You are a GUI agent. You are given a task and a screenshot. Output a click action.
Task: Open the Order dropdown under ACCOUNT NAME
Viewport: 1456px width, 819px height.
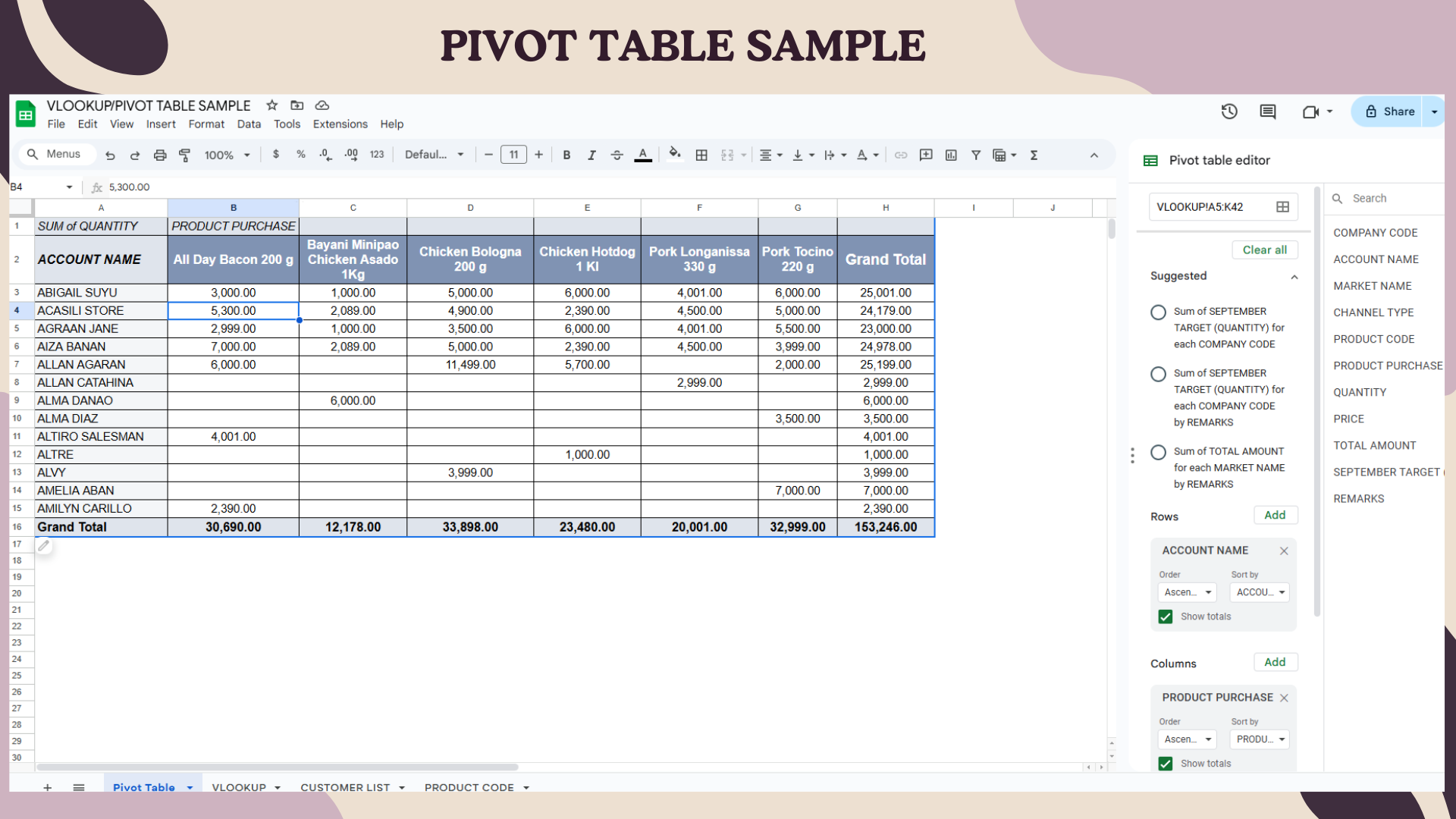point(1187,592)
